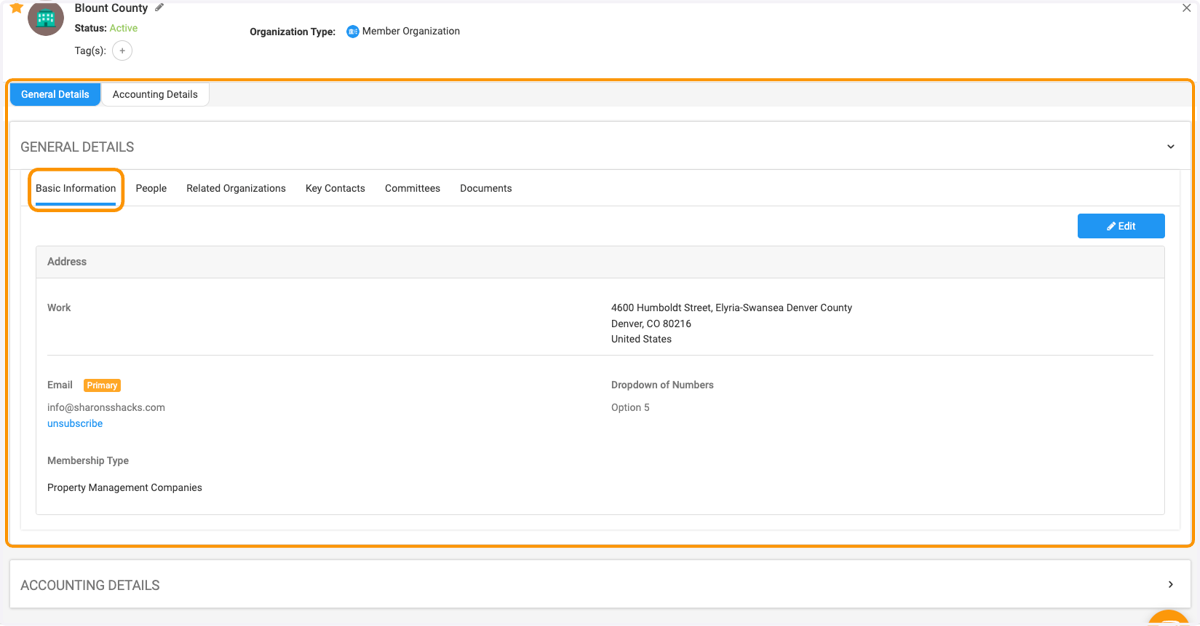
Task: Close the organization panel with X
Action: click(1187, 8)
